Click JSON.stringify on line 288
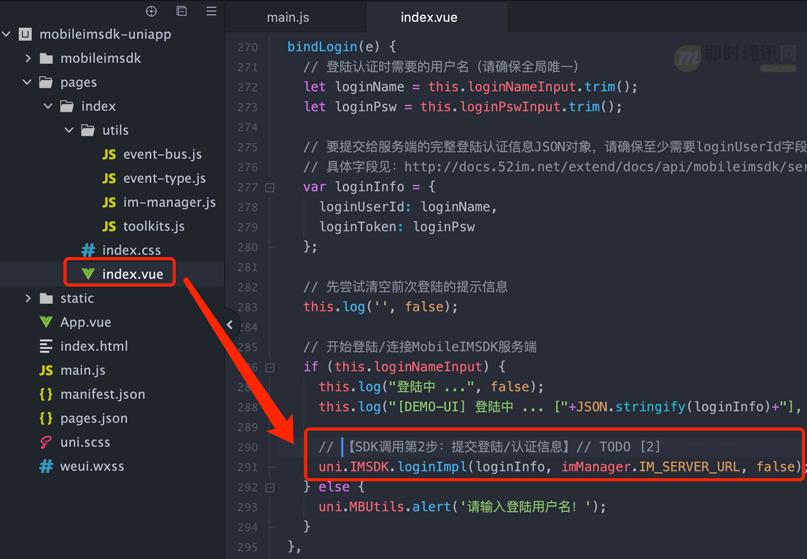This screenshot has height=559, width=807. click(x=630, y=407)
